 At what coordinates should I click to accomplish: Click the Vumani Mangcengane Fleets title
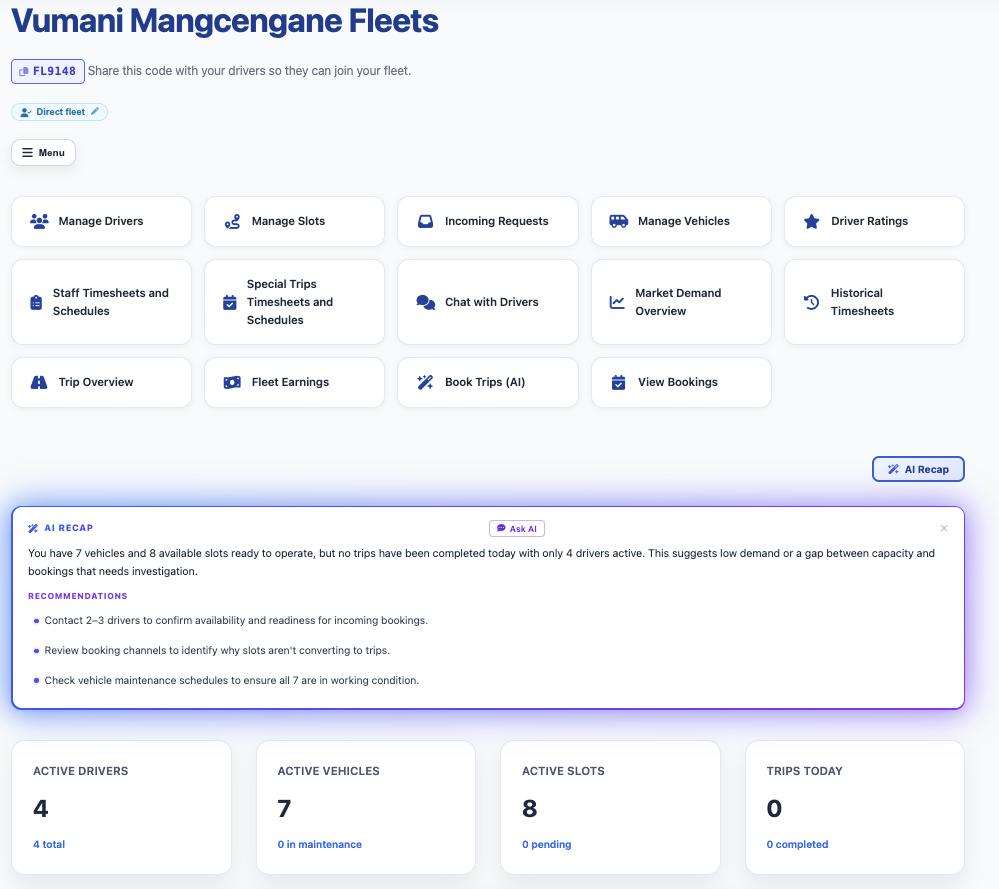pos(225,21)
